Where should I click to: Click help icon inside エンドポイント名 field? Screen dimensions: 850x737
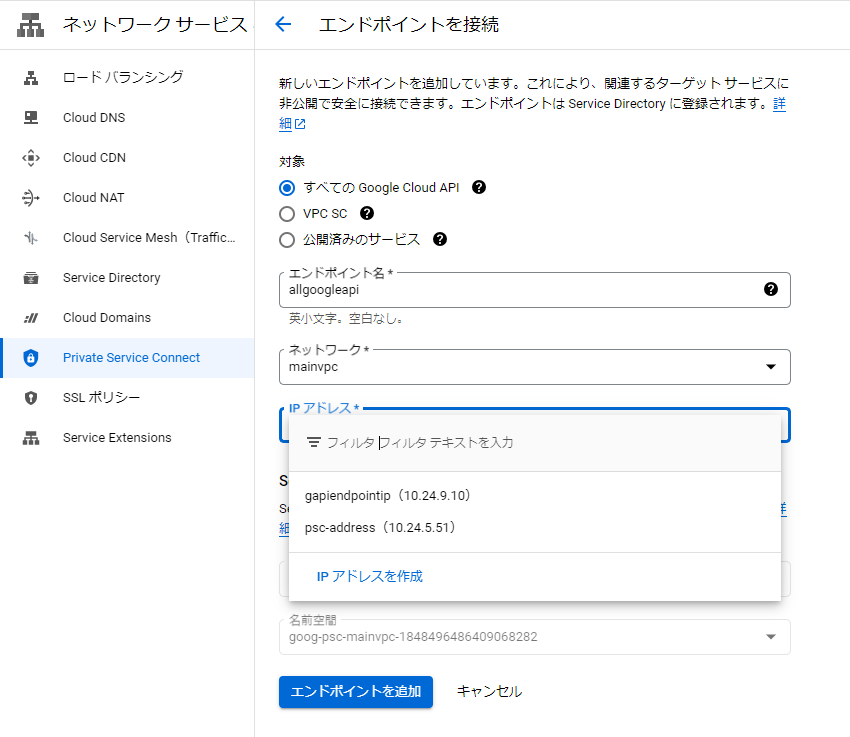point(770,289)
